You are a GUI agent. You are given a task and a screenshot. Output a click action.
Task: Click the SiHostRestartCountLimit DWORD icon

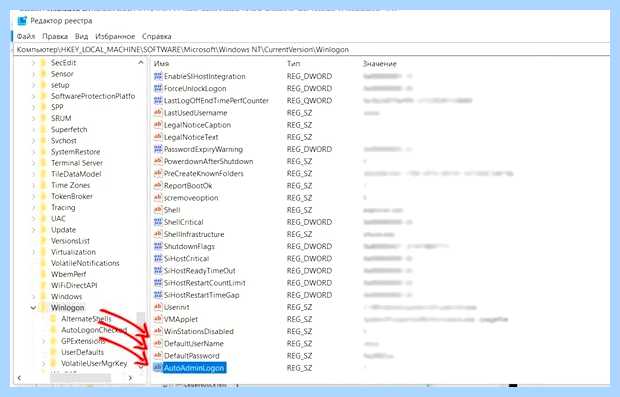(158, 283)
